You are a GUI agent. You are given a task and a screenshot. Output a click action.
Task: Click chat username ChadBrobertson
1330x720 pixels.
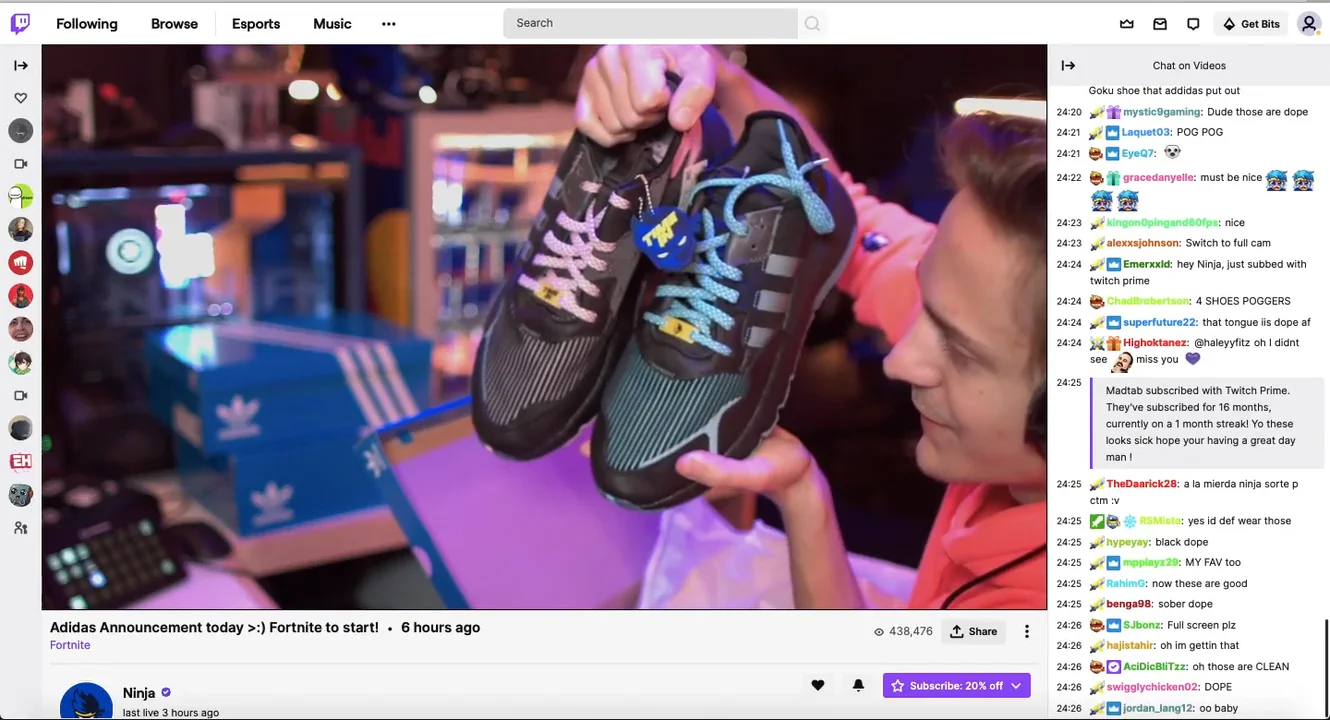pos(1148,301)
